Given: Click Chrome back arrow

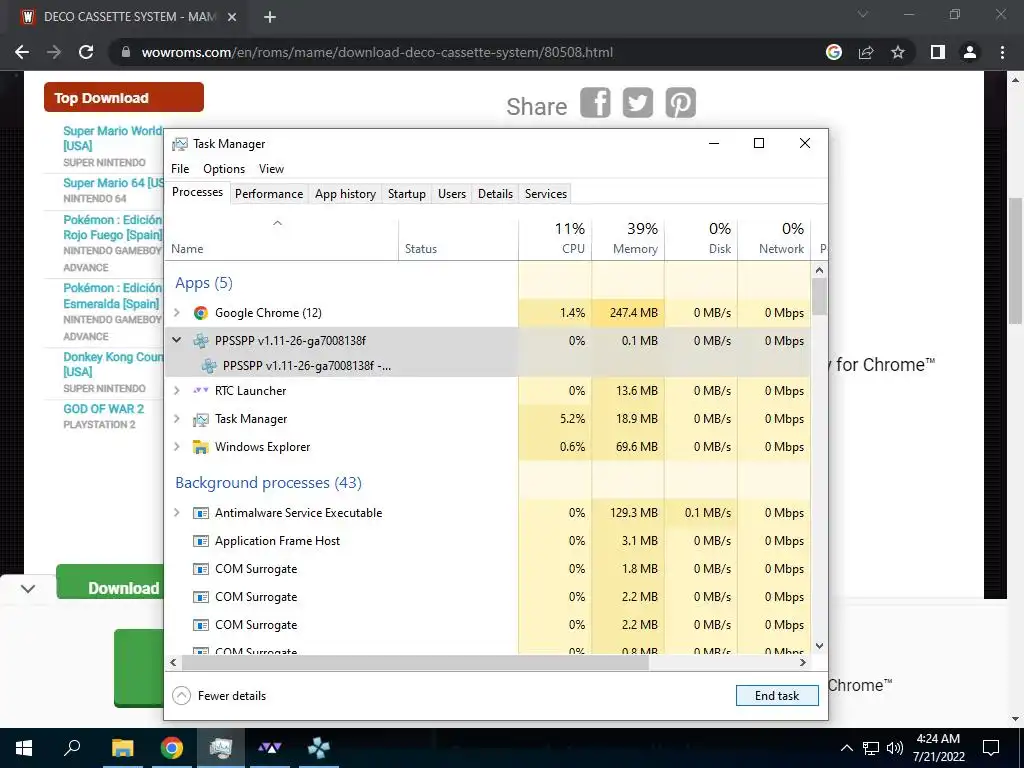Looking at the screenshot, I should [x=22, y=52].
